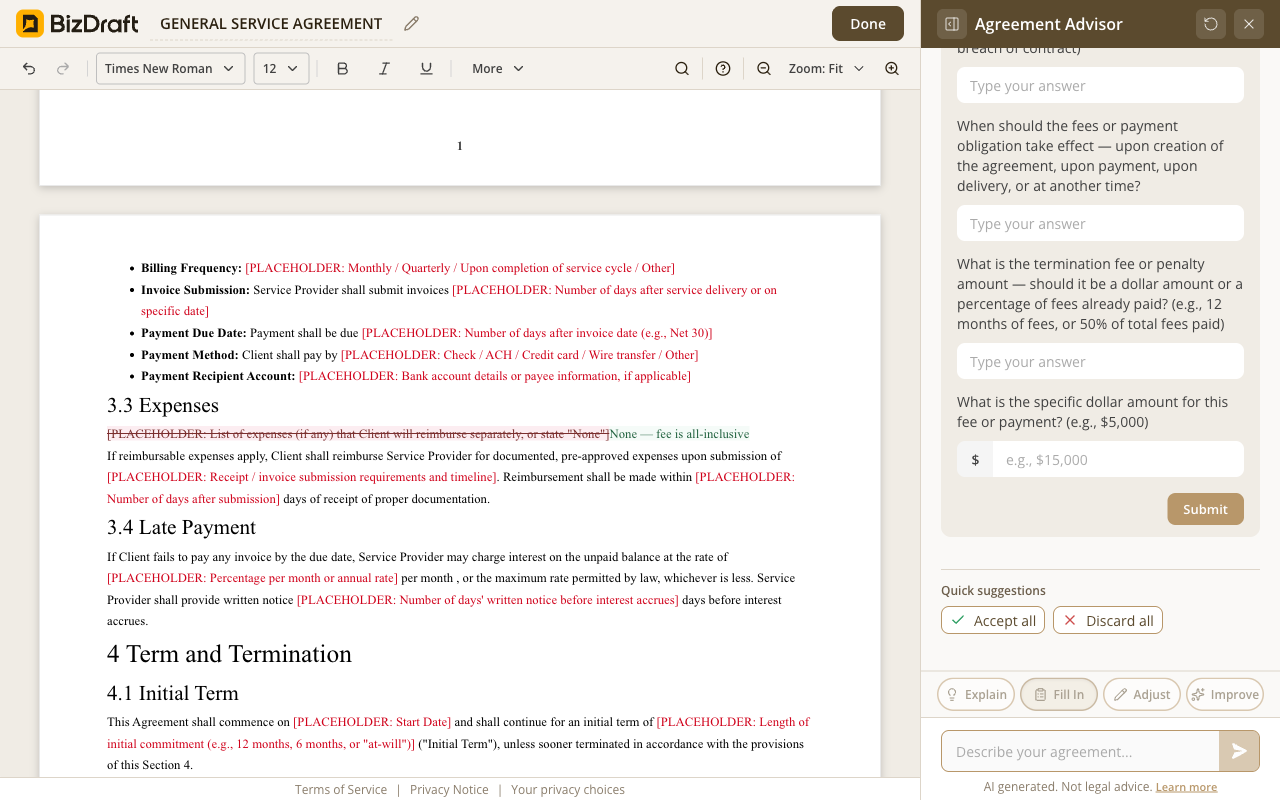Click the GENERAL SERVICE AGREEMENT title
The height and width of the screenshot is (800, 1280).
point(271,24)
